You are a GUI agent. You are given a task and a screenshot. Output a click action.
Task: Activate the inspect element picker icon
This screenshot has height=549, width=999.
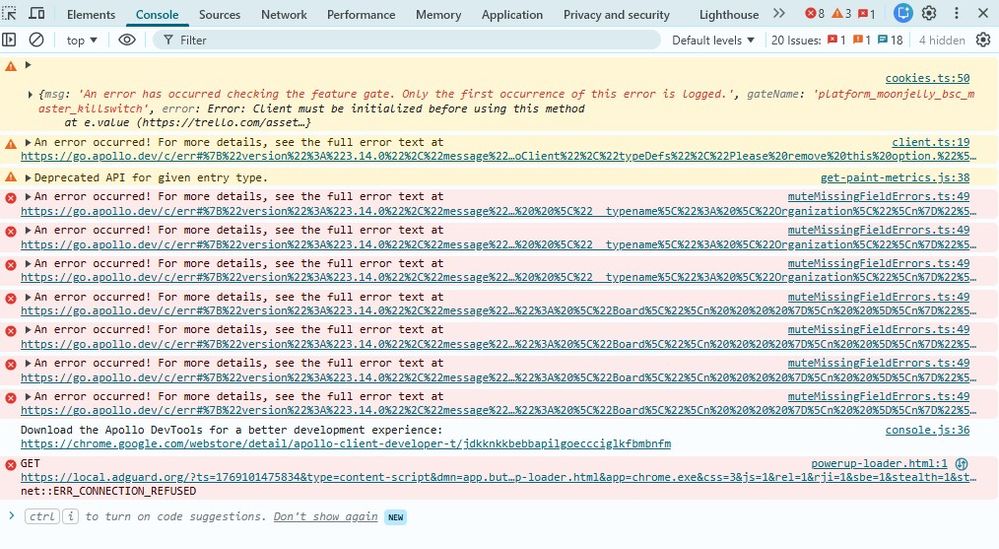[10, 13]
